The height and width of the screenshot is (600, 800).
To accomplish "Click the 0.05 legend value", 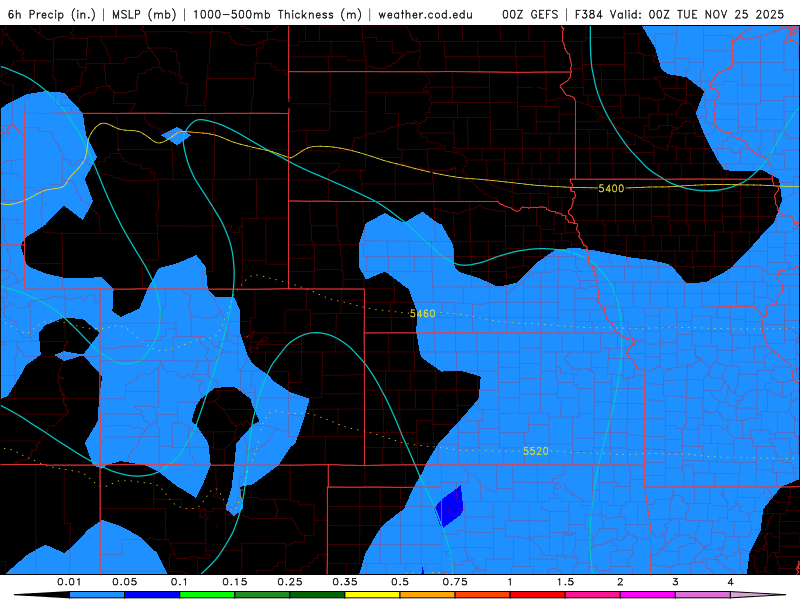I will [x=124, y=582].
